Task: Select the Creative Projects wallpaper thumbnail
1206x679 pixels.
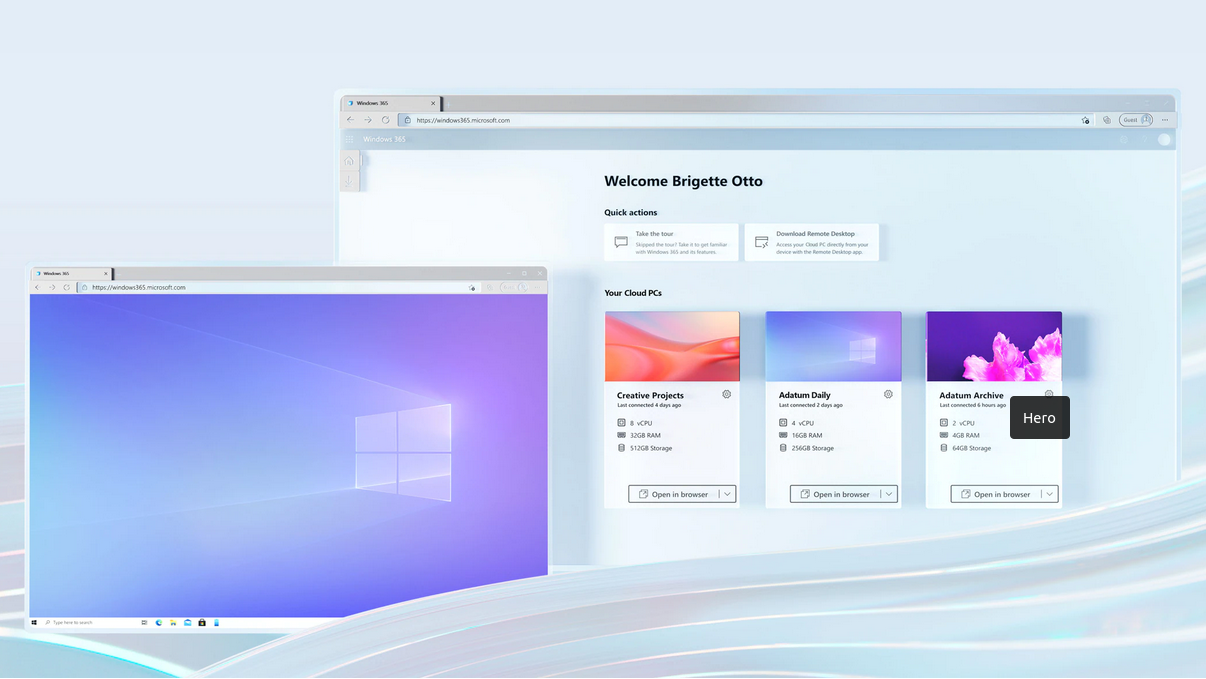Action: 672,346
